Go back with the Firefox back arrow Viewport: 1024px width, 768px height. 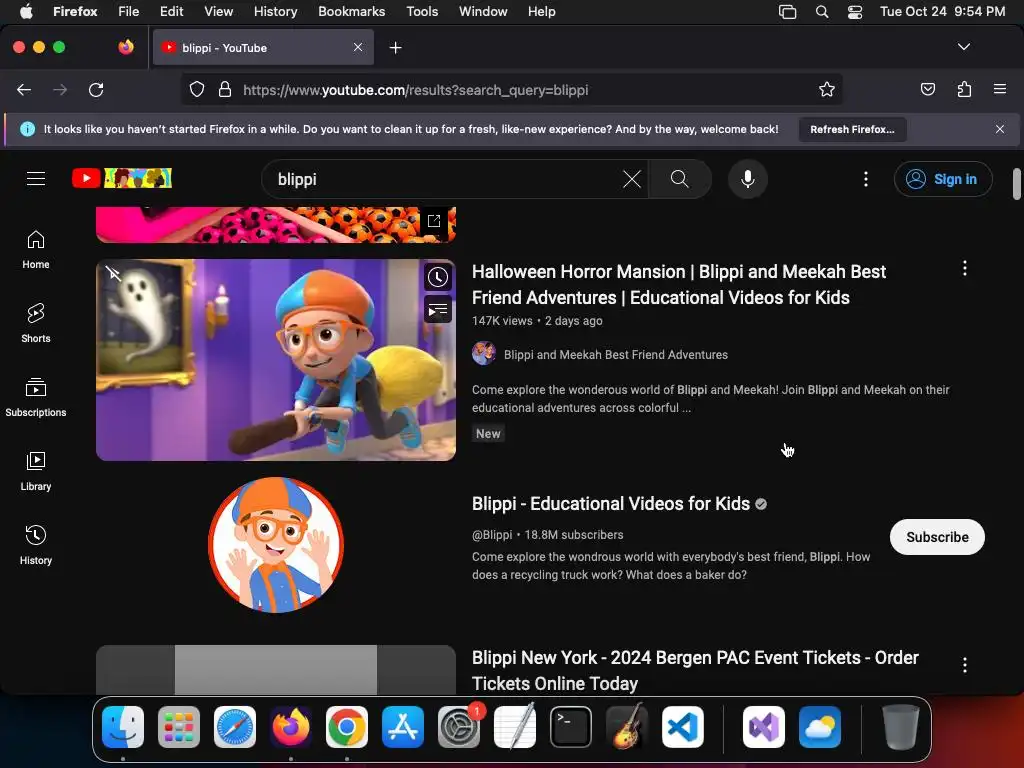24,89
